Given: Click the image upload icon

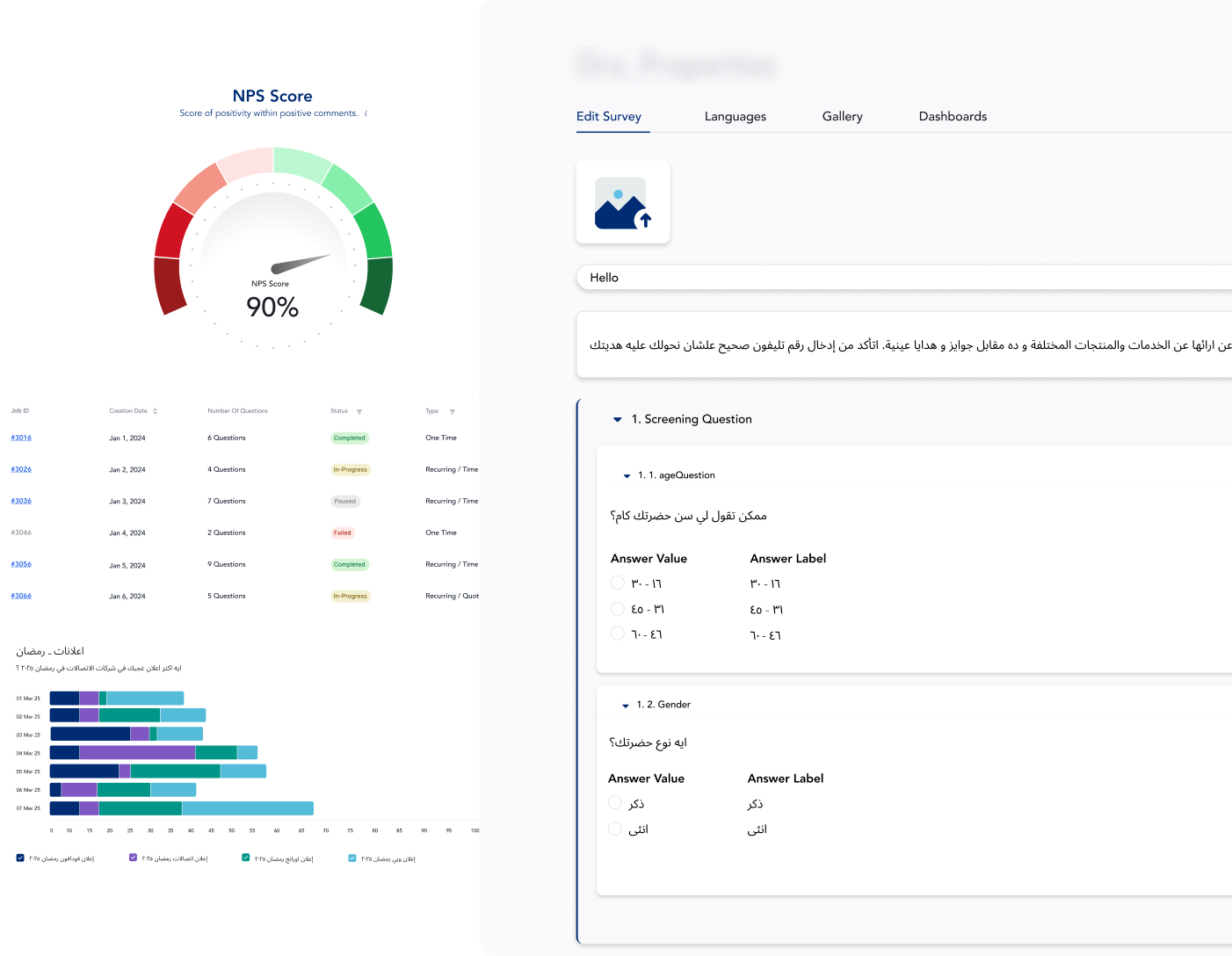Looking at the screenshot, I should pyautogui.click(x=622, y=203).
